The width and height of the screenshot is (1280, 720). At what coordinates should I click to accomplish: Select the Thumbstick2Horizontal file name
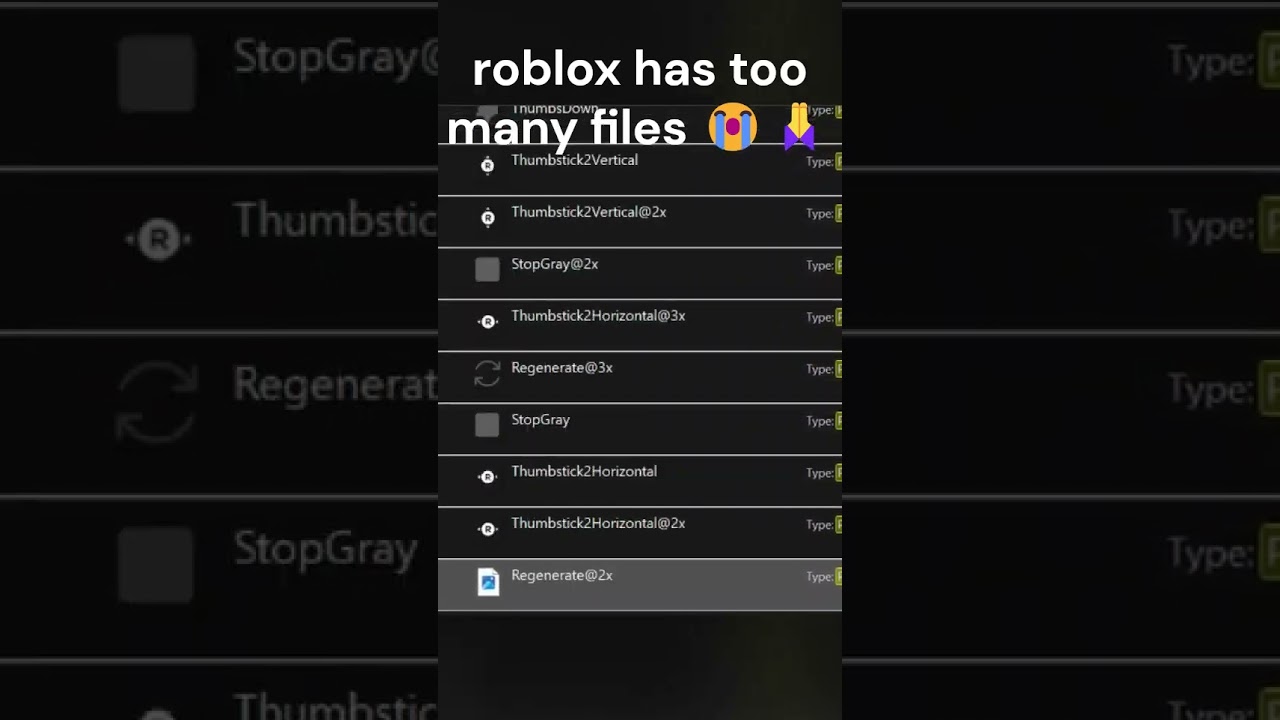[584, 471]
